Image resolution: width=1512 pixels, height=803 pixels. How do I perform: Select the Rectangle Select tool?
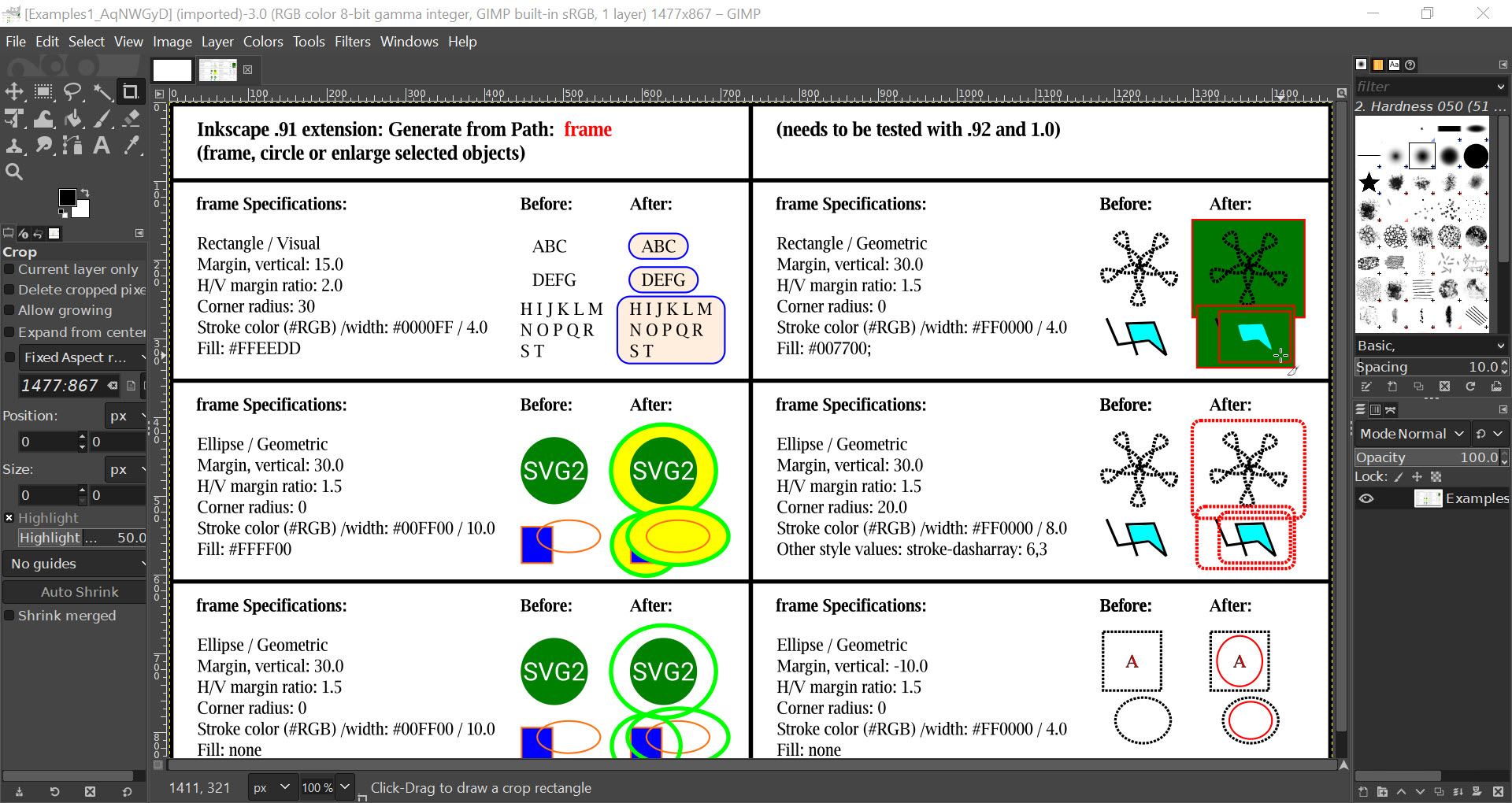[x=44, y=92]
